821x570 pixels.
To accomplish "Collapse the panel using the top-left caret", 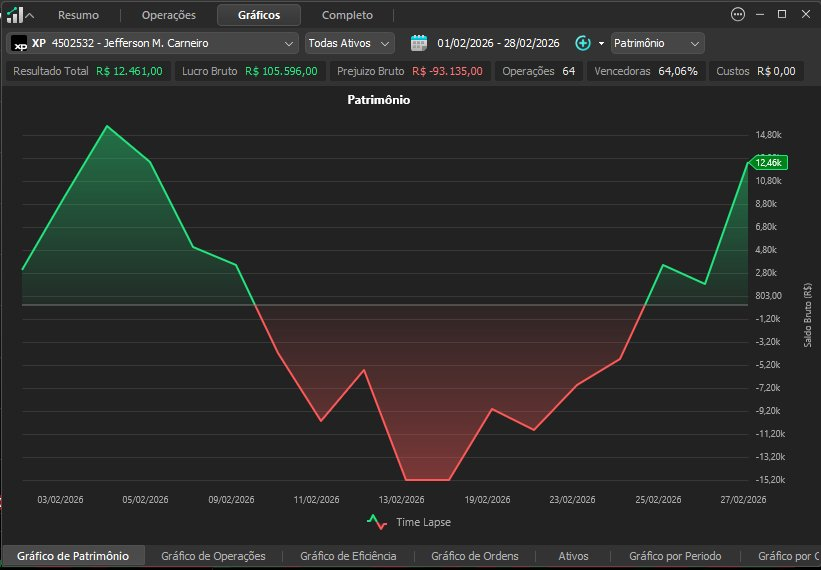I will [30, 16].
